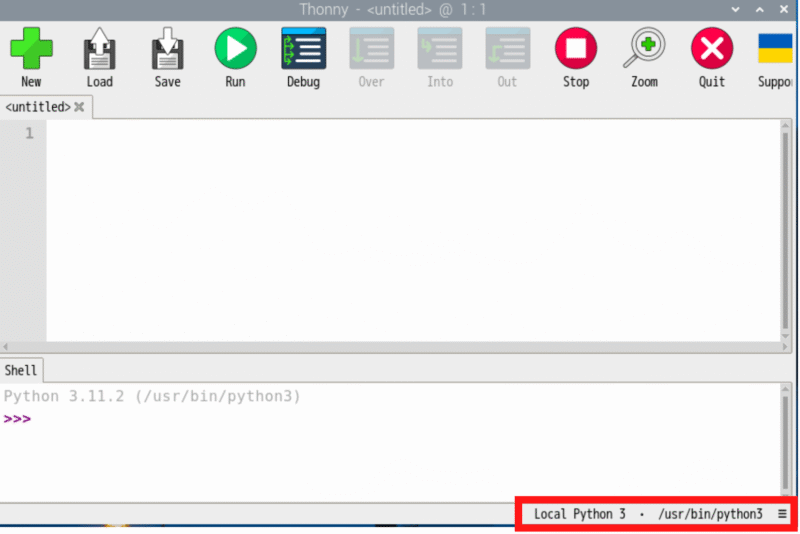Create a new file with New icon

coord(31,57)
